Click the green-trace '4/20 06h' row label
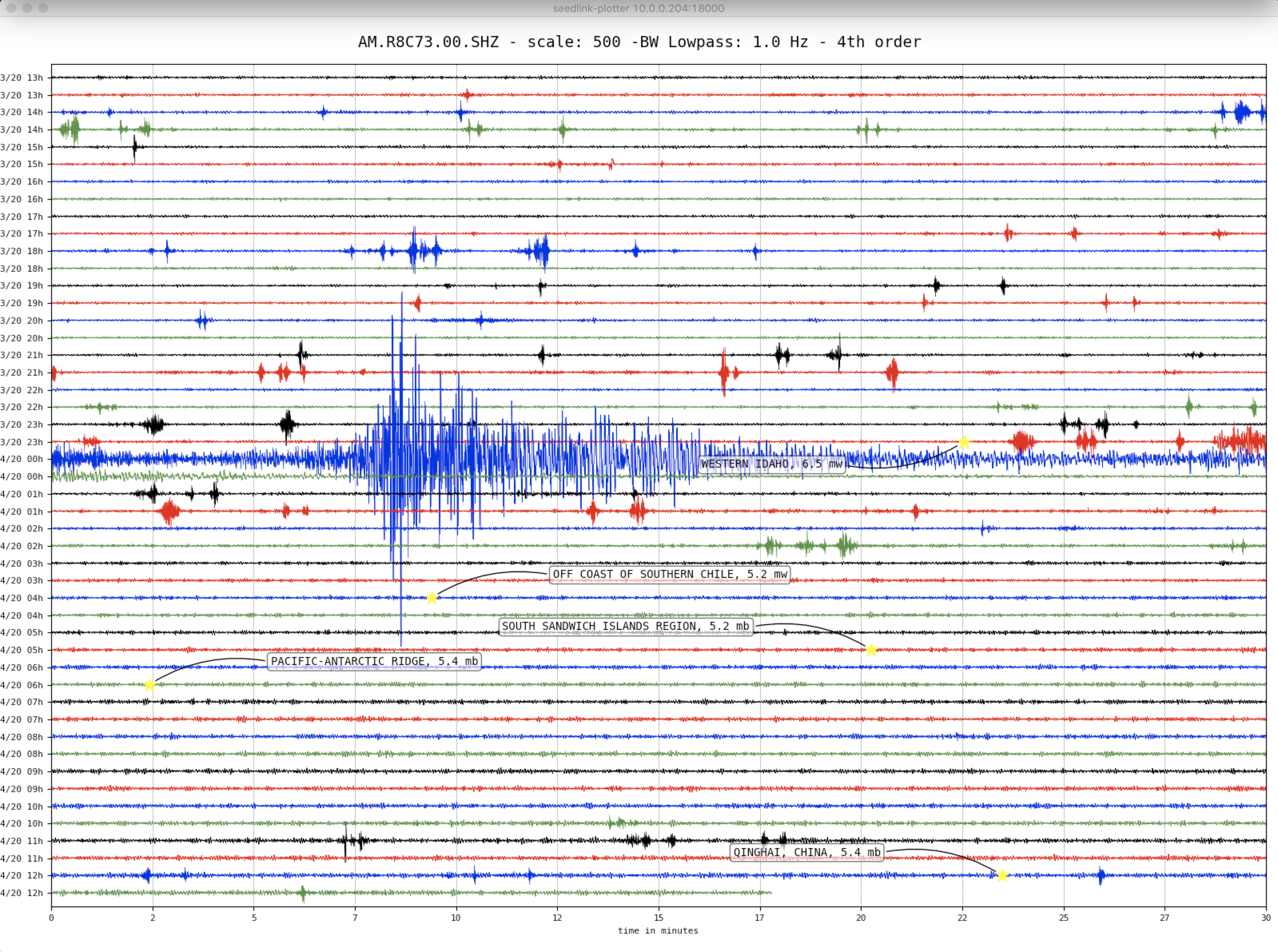 click(x=22, y=685)
